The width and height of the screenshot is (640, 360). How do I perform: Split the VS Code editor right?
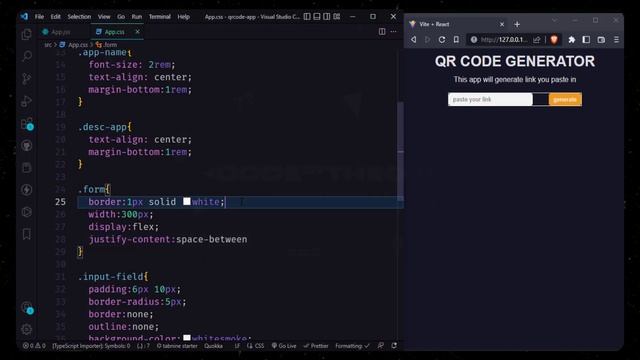tap(382, 31)
